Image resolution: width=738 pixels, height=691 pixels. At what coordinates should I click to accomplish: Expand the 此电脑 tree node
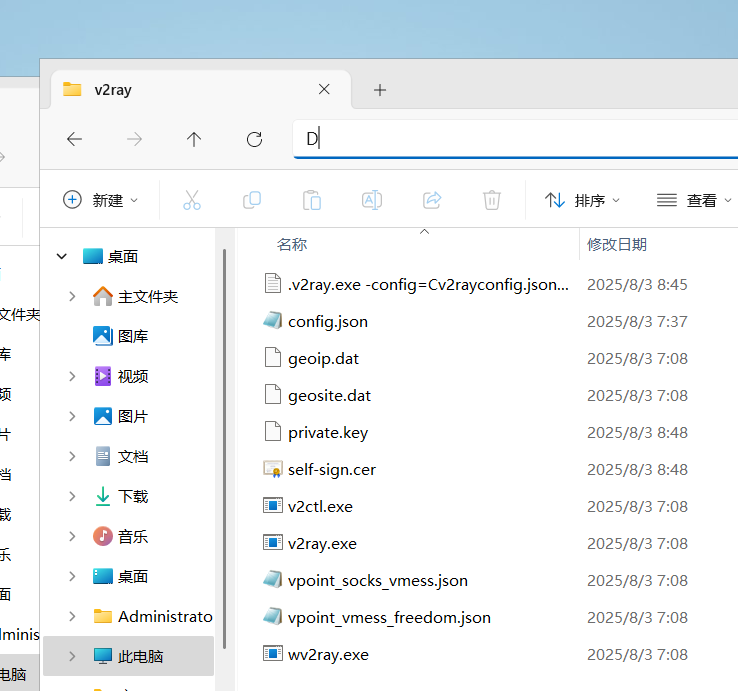coord(72,657)
